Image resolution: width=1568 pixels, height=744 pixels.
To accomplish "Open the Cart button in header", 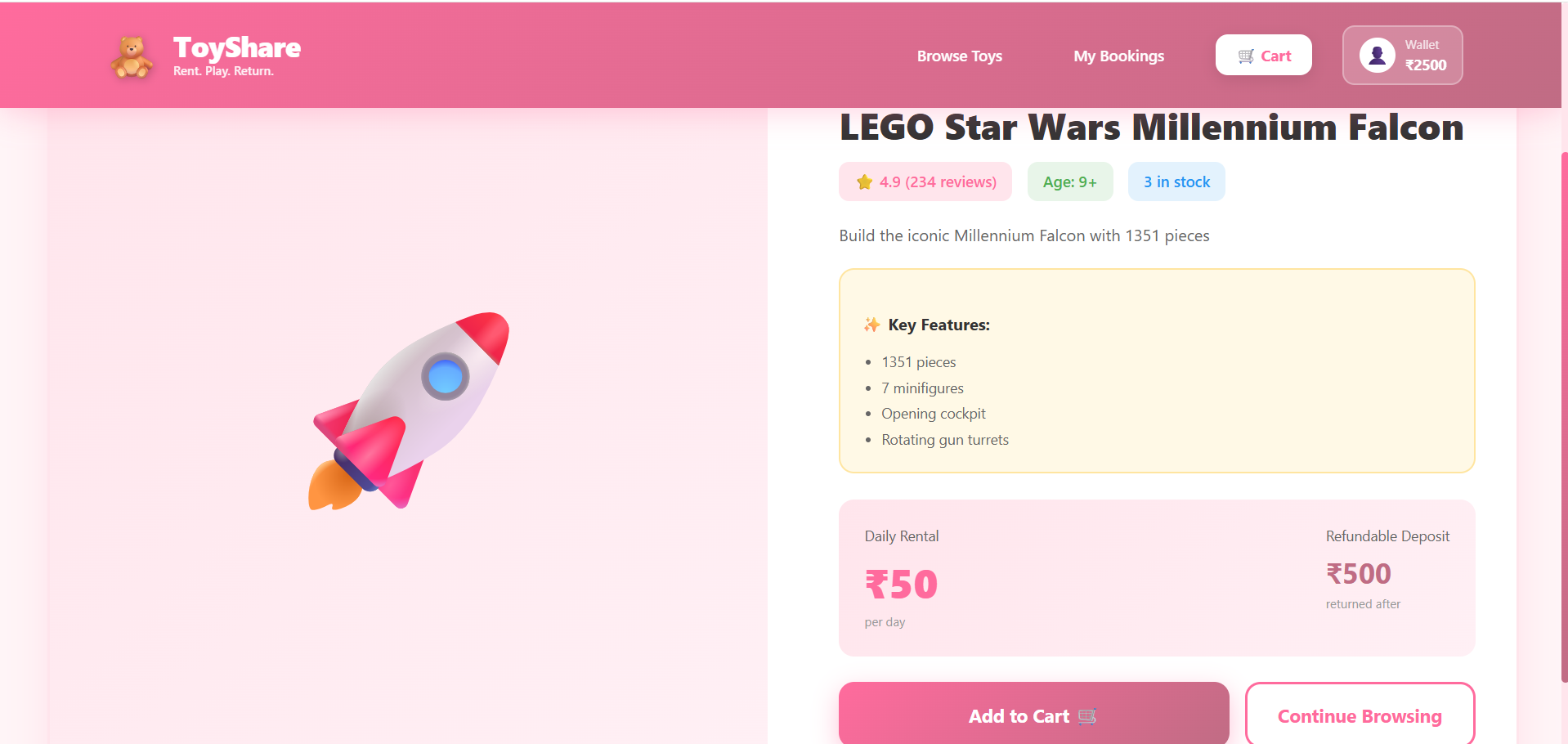I will click(1263, 56).
